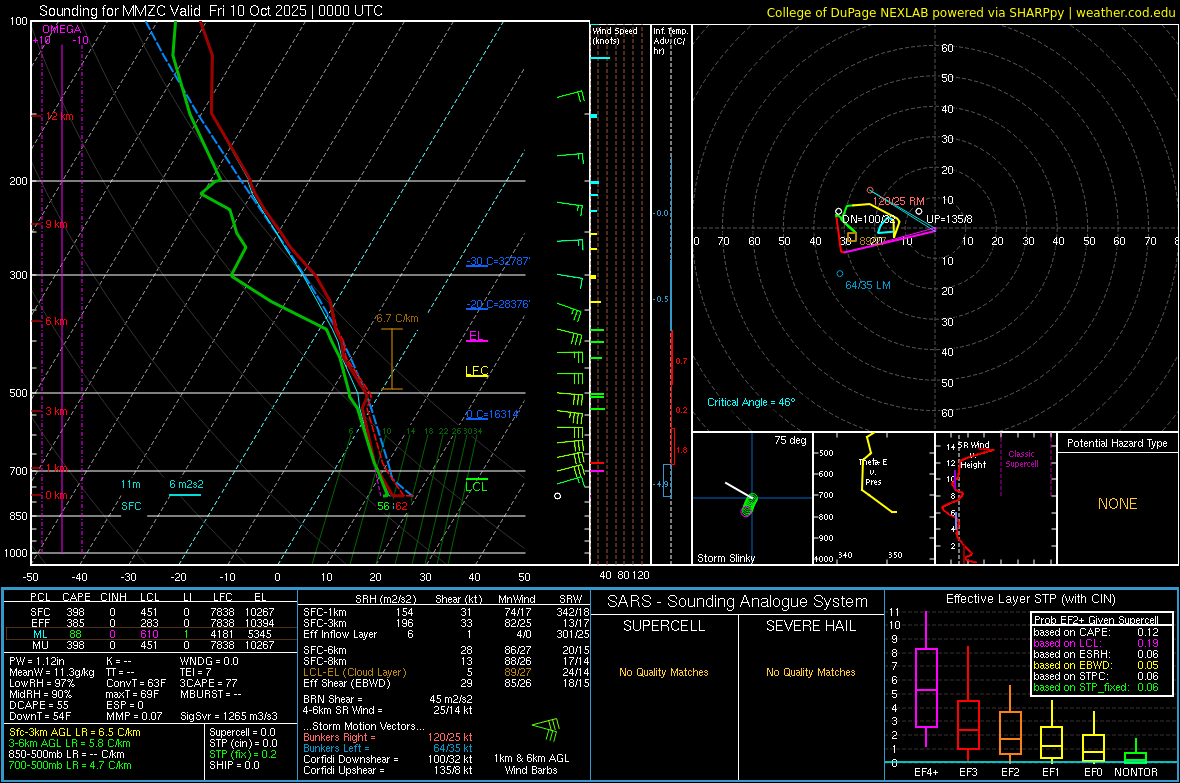Click the based on STP_fixed: 0.06 line
This screenshot has height=783, width=1180.
click(1096, 687)
